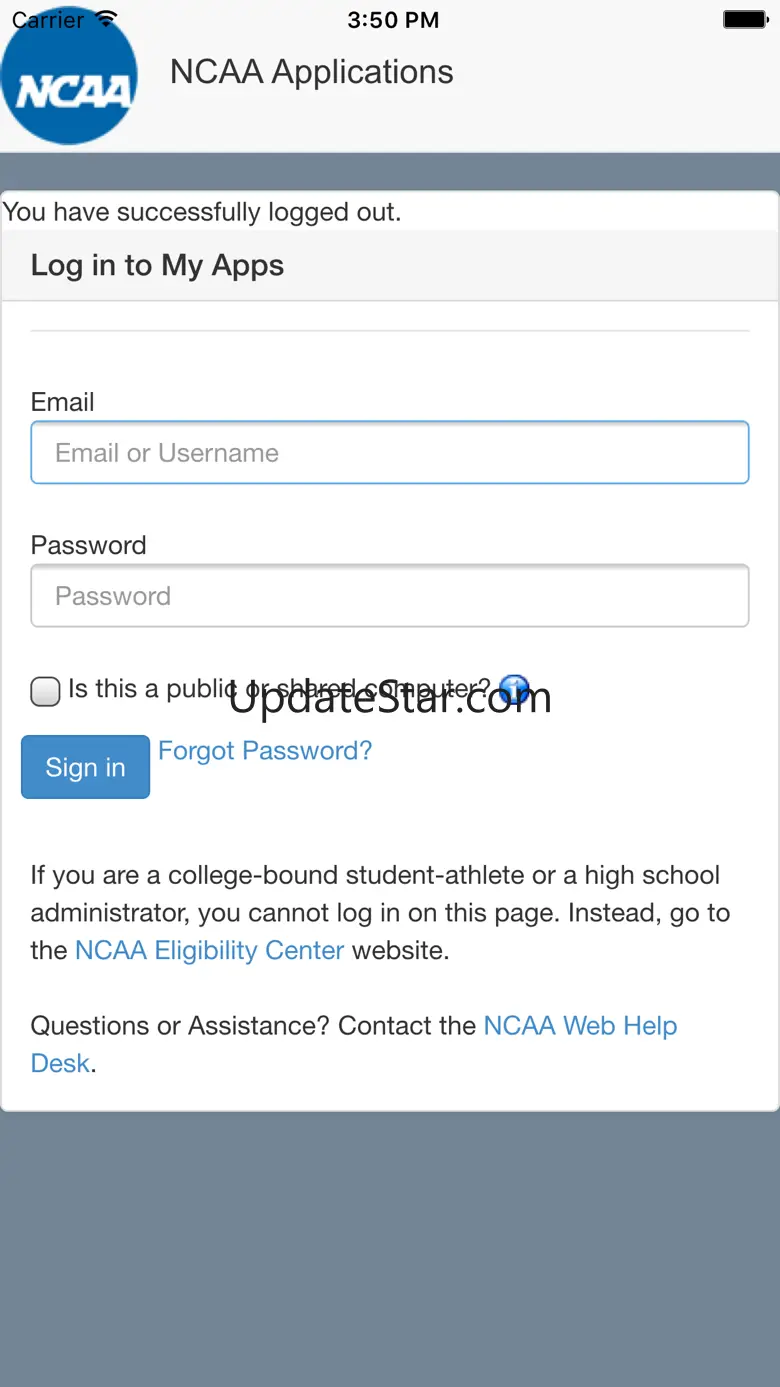Open the Forgot Password? link
The width and height of the screenshot is (780, 1387).
coord(265,751)
